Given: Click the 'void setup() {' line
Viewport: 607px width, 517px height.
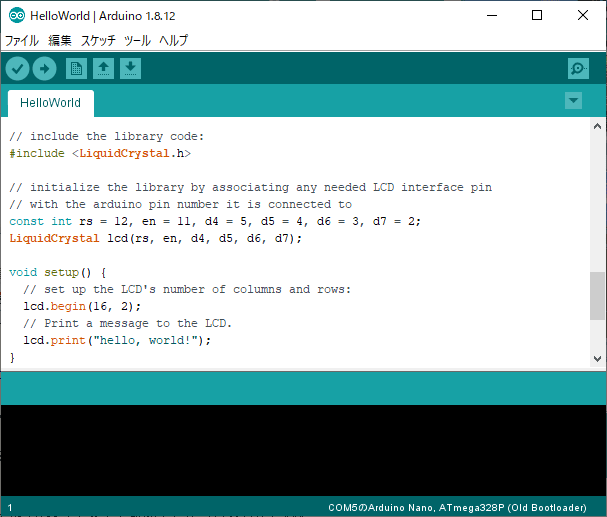Looking at the screenshot, I should point(58,273).
